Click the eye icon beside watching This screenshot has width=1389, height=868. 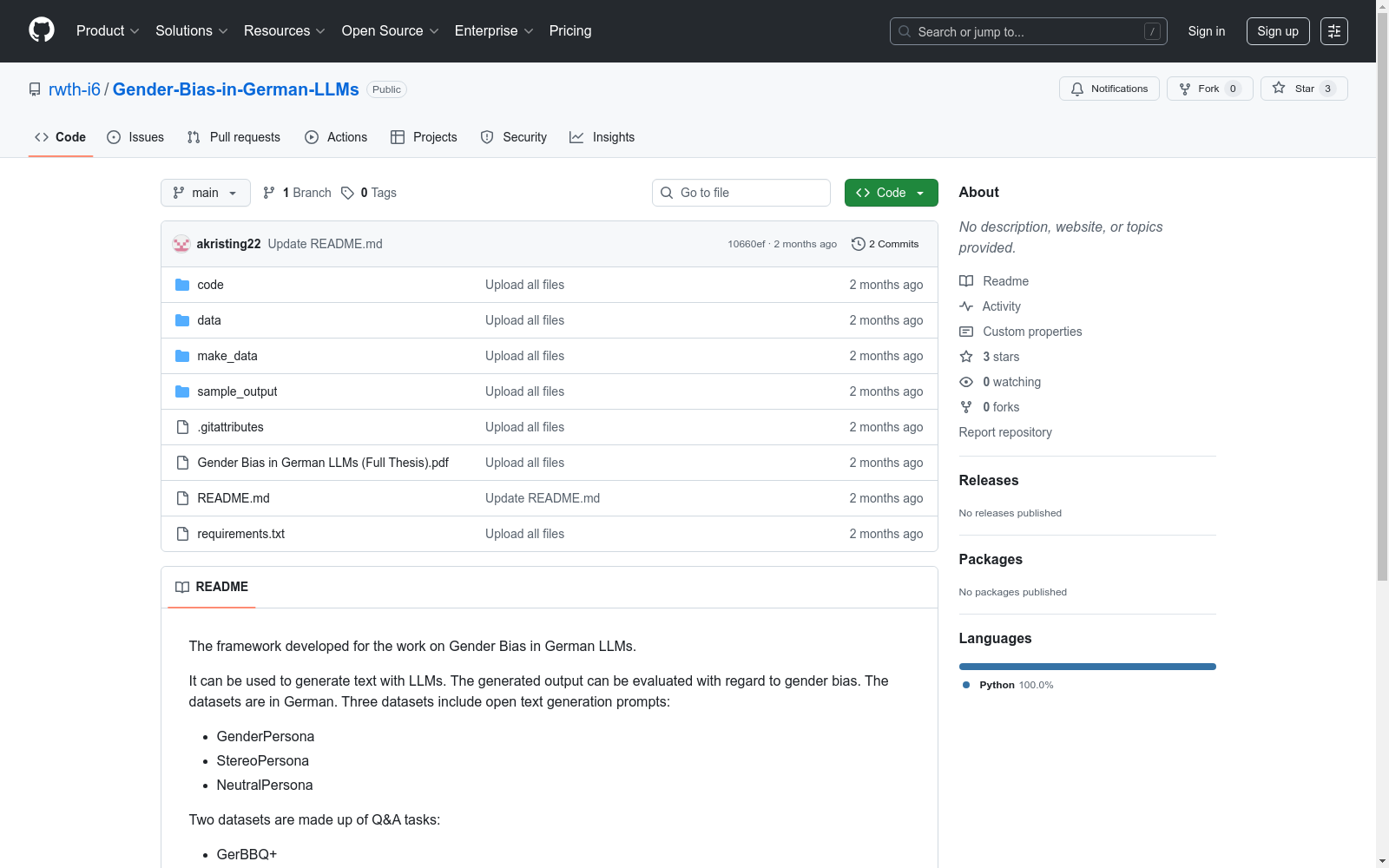[x=966, y=382]
